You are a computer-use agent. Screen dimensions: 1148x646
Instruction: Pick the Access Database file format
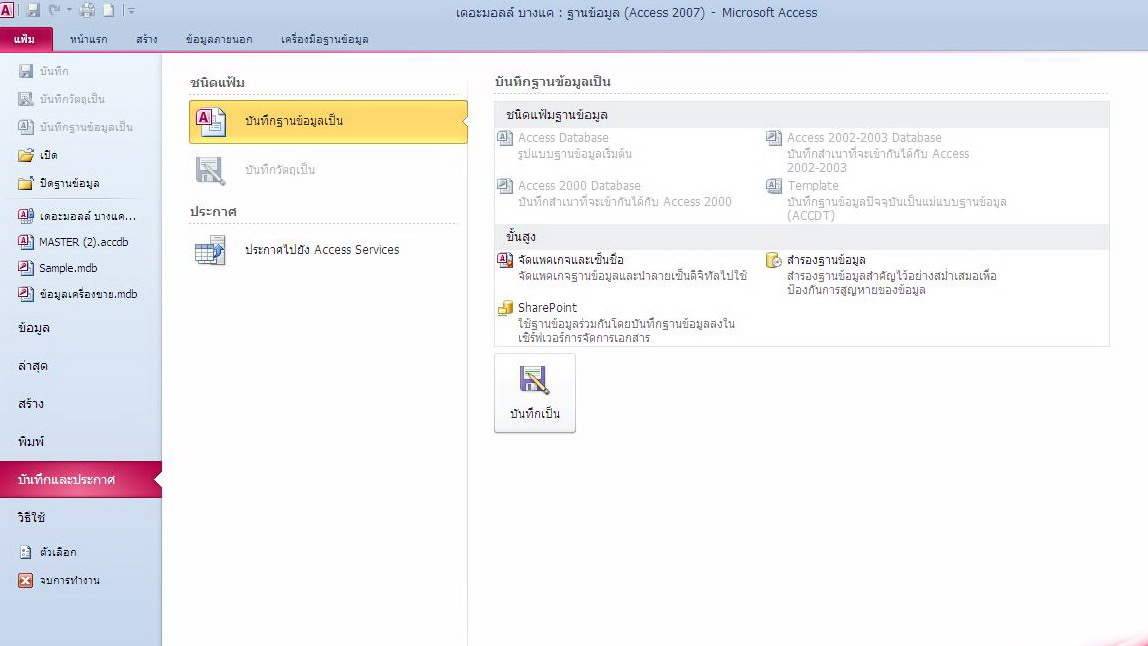(x=564, y=145)
